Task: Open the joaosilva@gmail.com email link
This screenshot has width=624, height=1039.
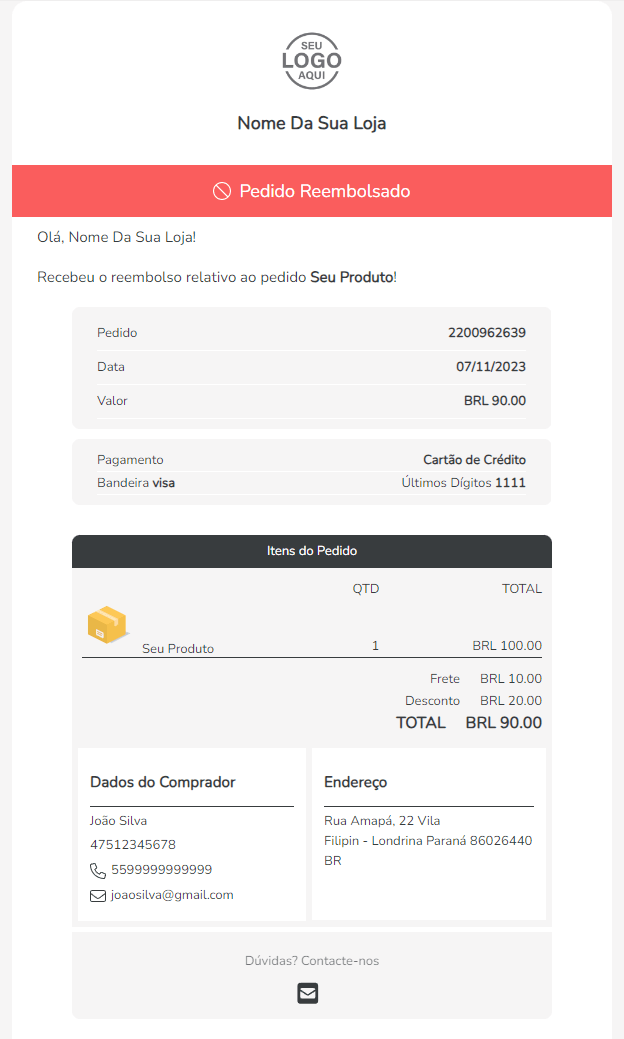Action: [x=172, y=895]
